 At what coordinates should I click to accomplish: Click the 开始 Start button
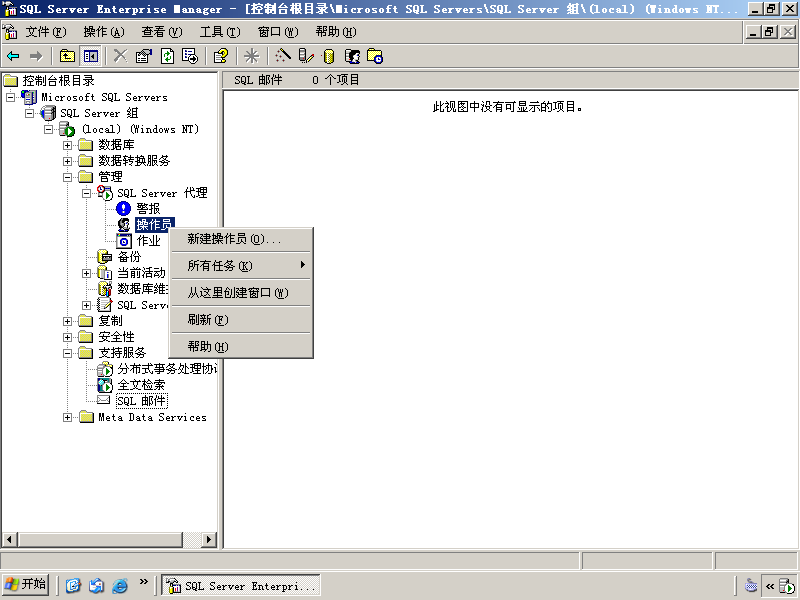point(26,584)
